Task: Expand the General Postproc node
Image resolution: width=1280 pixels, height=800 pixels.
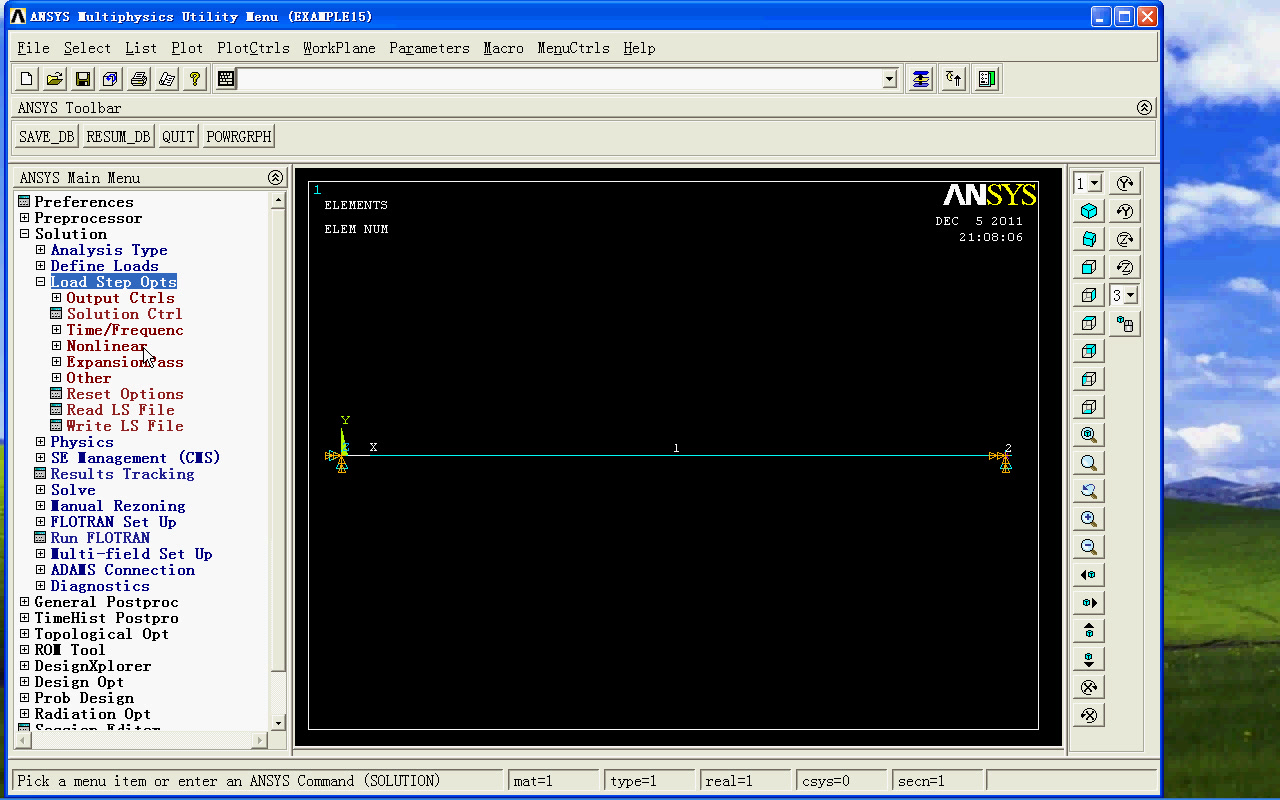Action: (25, 602)
